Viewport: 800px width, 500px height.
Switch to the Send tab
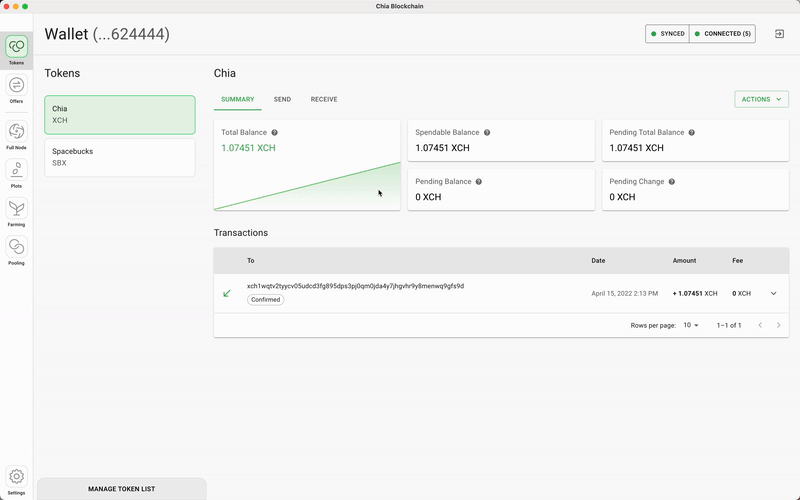(x=282, y=100)
